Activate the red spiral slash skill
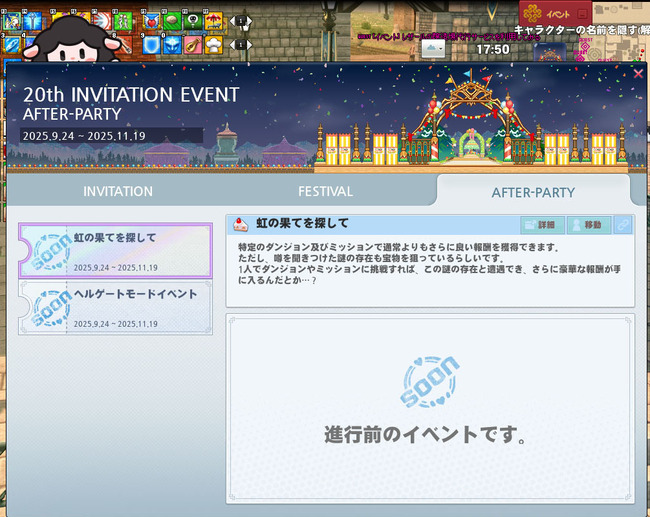Screen dimensions: 650x517 click(x=102, y=21)
